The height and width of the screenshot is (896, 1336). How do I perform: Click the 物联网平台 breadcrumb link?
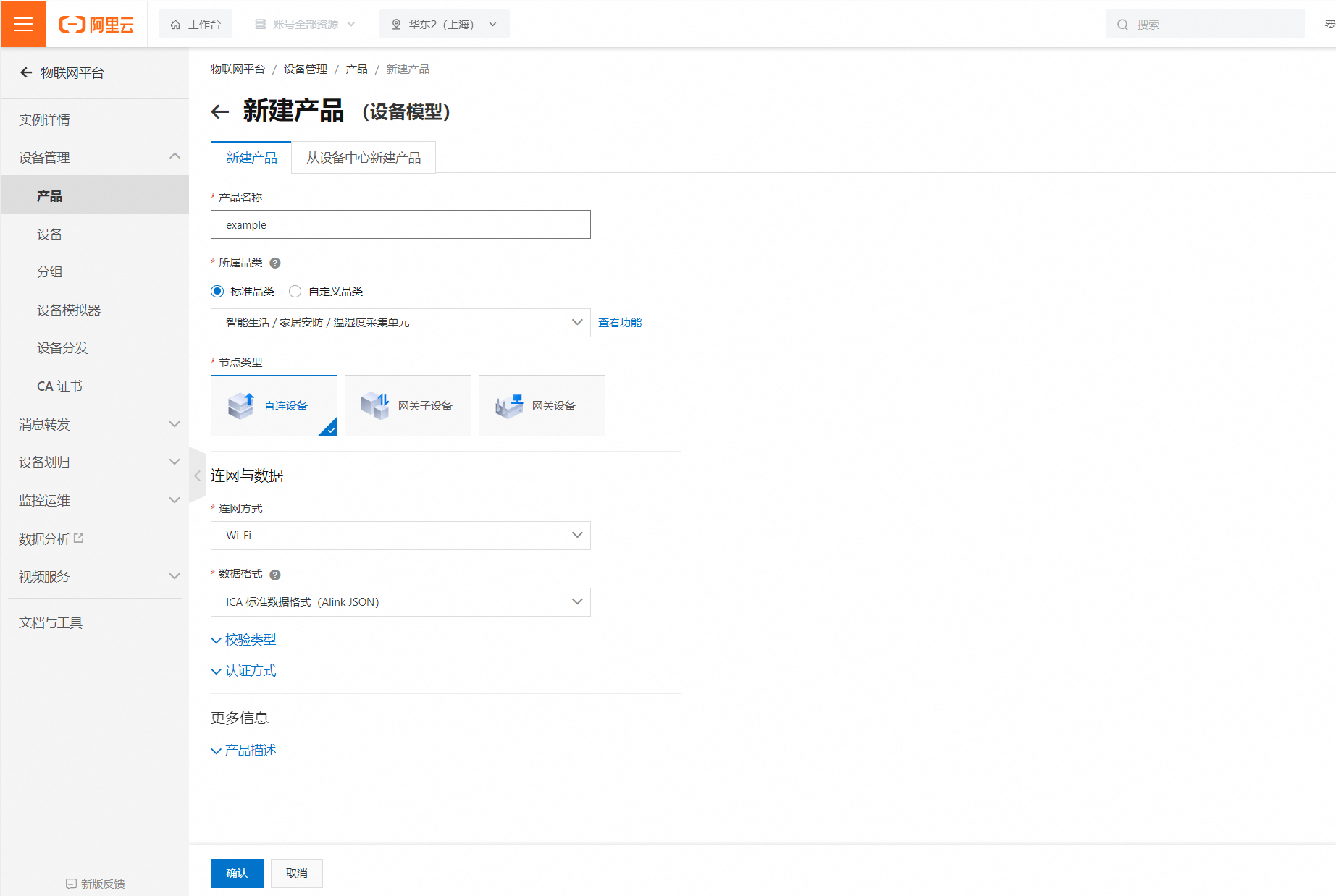238,69
